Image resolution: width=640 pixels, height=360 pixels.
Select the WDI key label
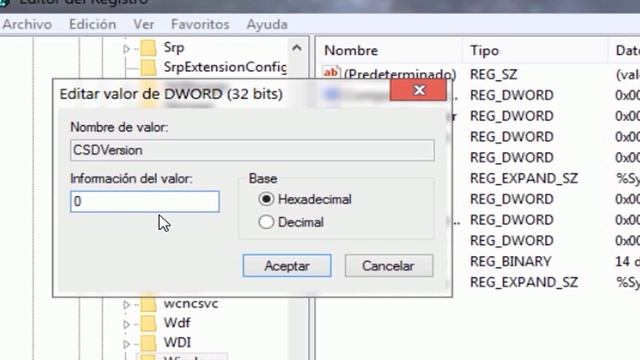pos(177,343)
